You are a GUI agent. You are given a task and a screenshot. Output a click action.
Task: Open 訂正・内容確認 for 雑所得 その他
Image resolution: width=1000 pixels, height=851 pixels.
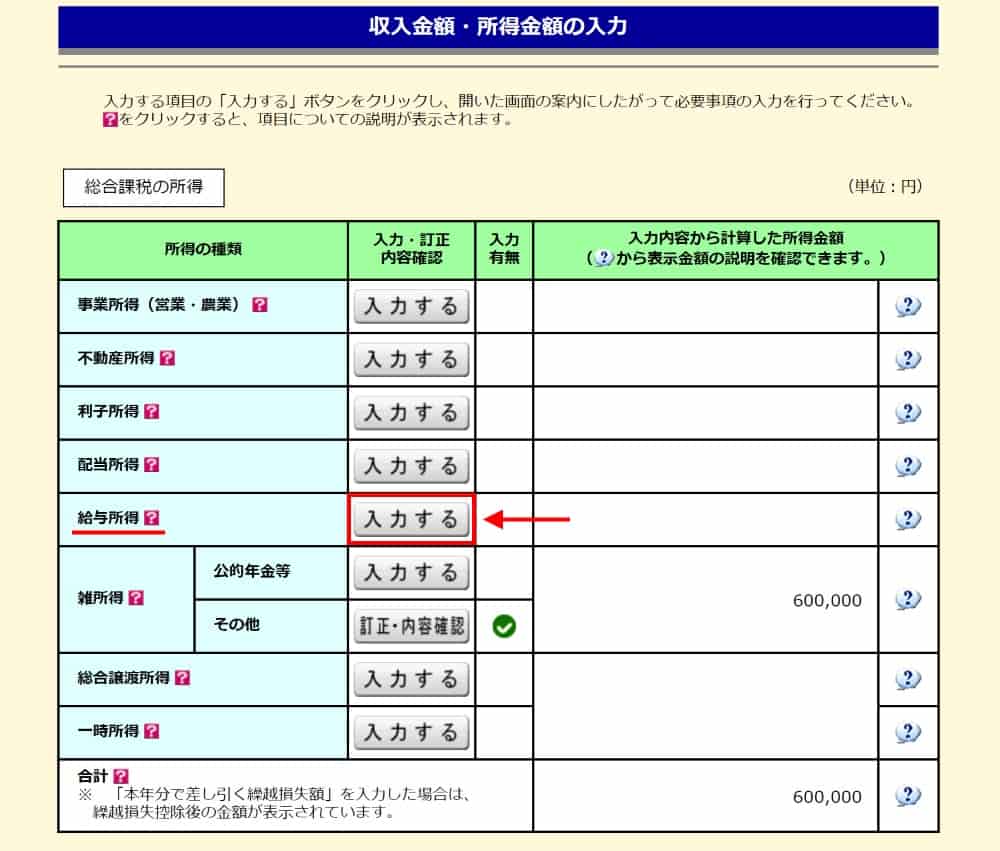click(411, 626)
